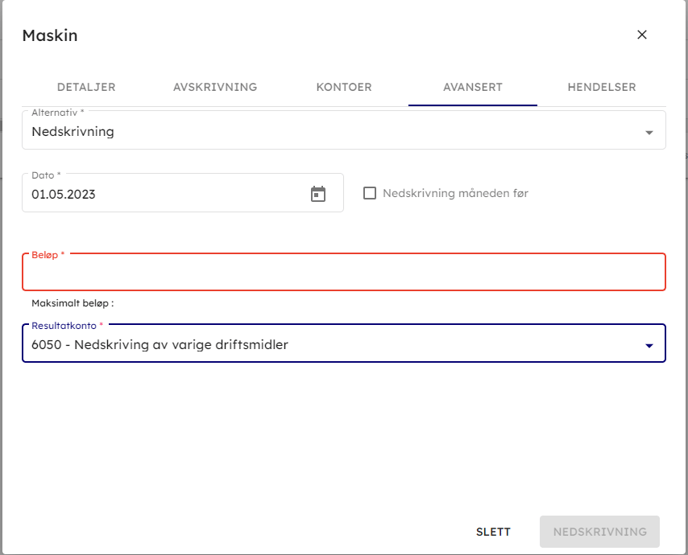This screenshot has height=555, width=688.
Task: Go to the Kontoer tab
Action: 344,87
